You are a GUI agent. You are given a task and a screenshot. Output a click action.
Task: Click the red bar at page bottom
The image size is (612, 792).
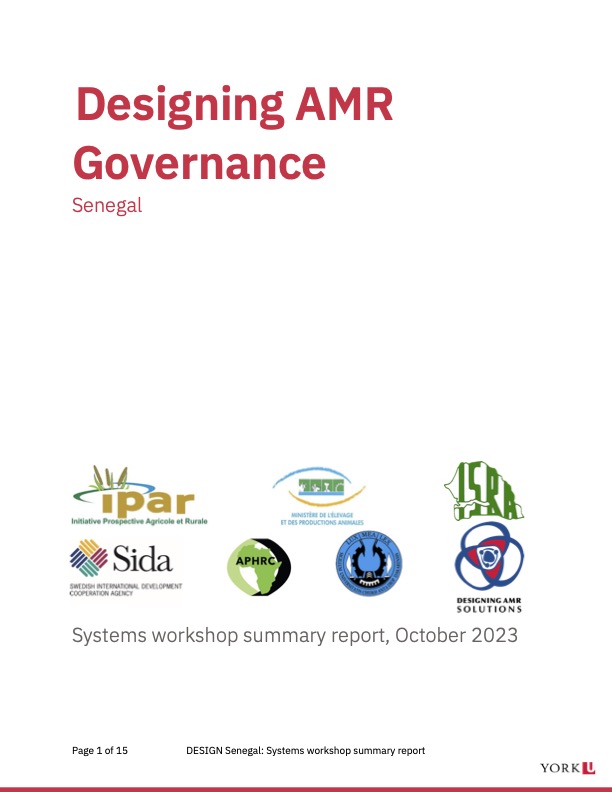306,788
